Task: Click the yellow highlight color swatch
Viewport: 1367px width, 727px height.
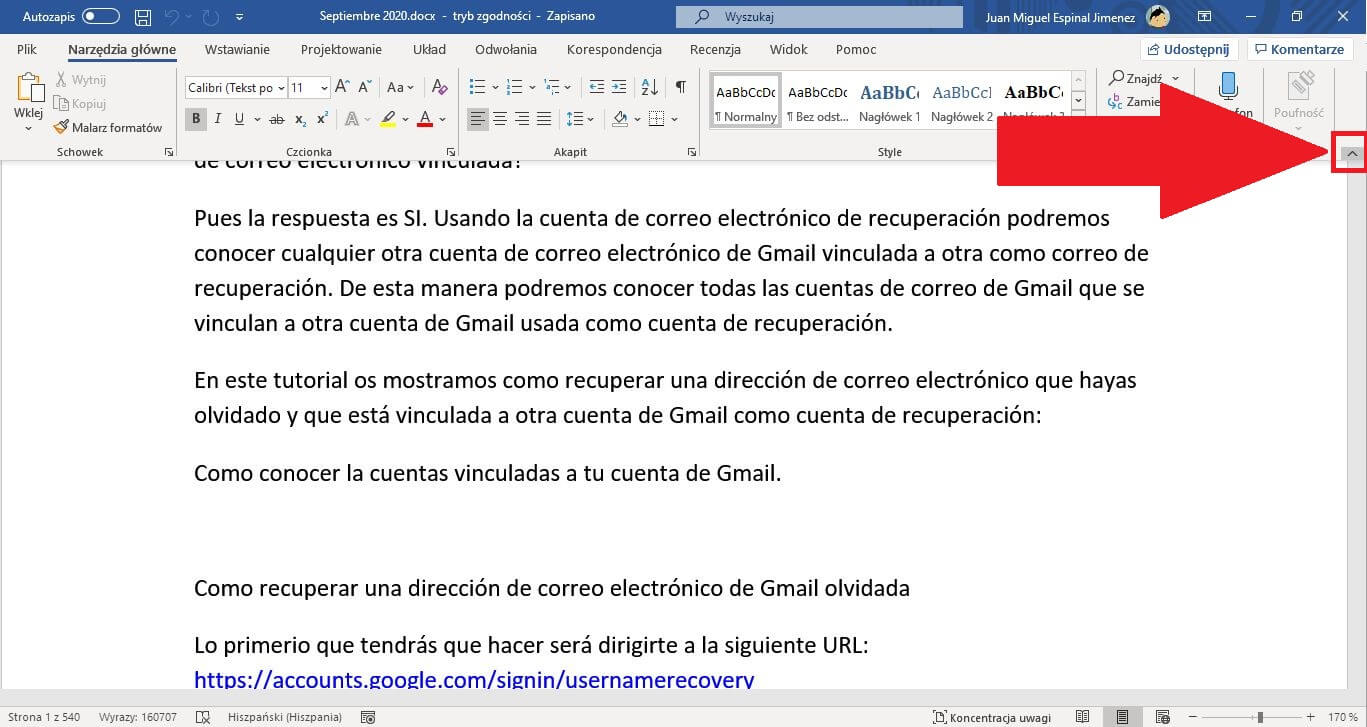Action: tap(389, 119)
